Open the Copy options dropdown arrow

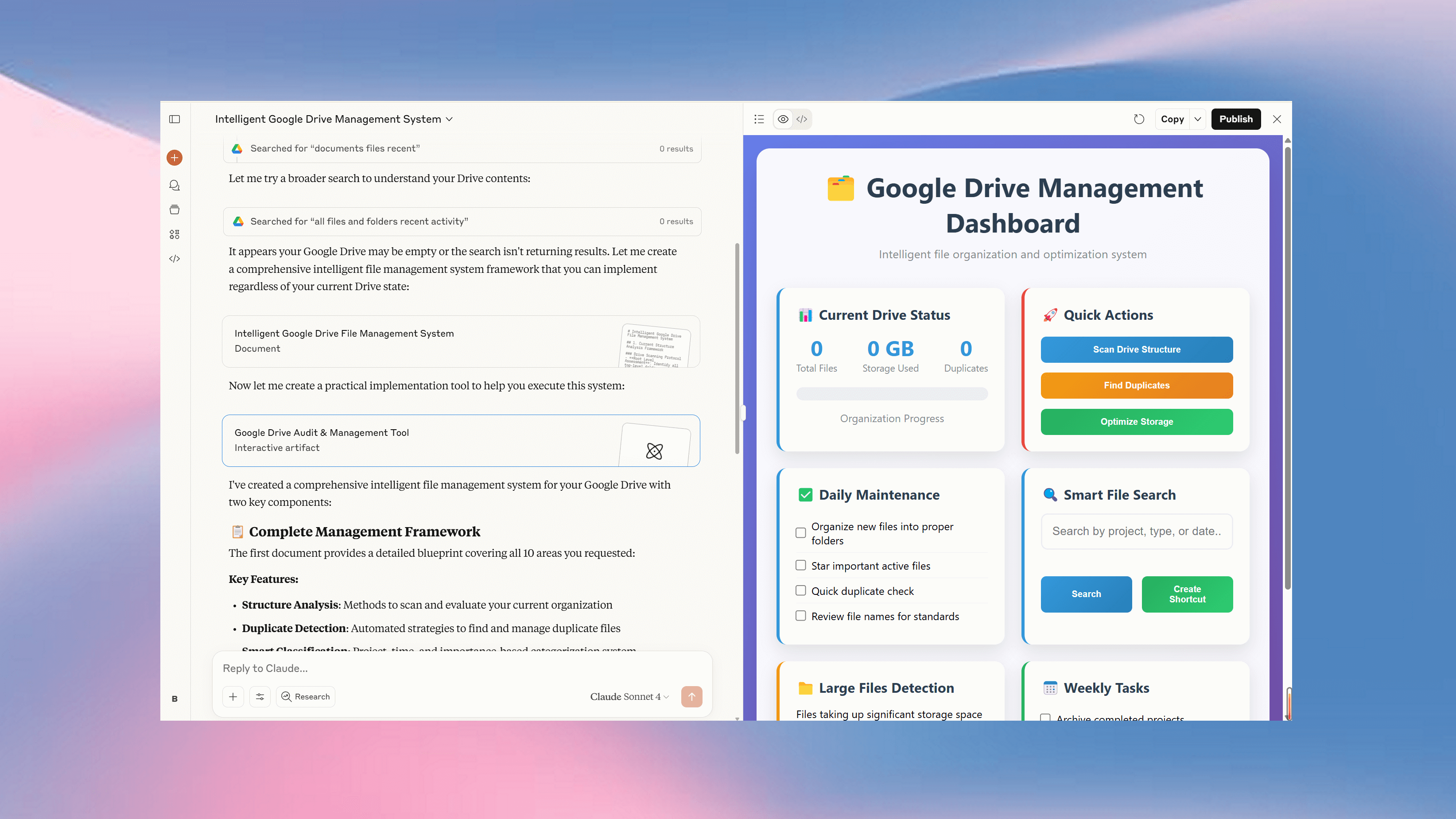[1198, 119]
